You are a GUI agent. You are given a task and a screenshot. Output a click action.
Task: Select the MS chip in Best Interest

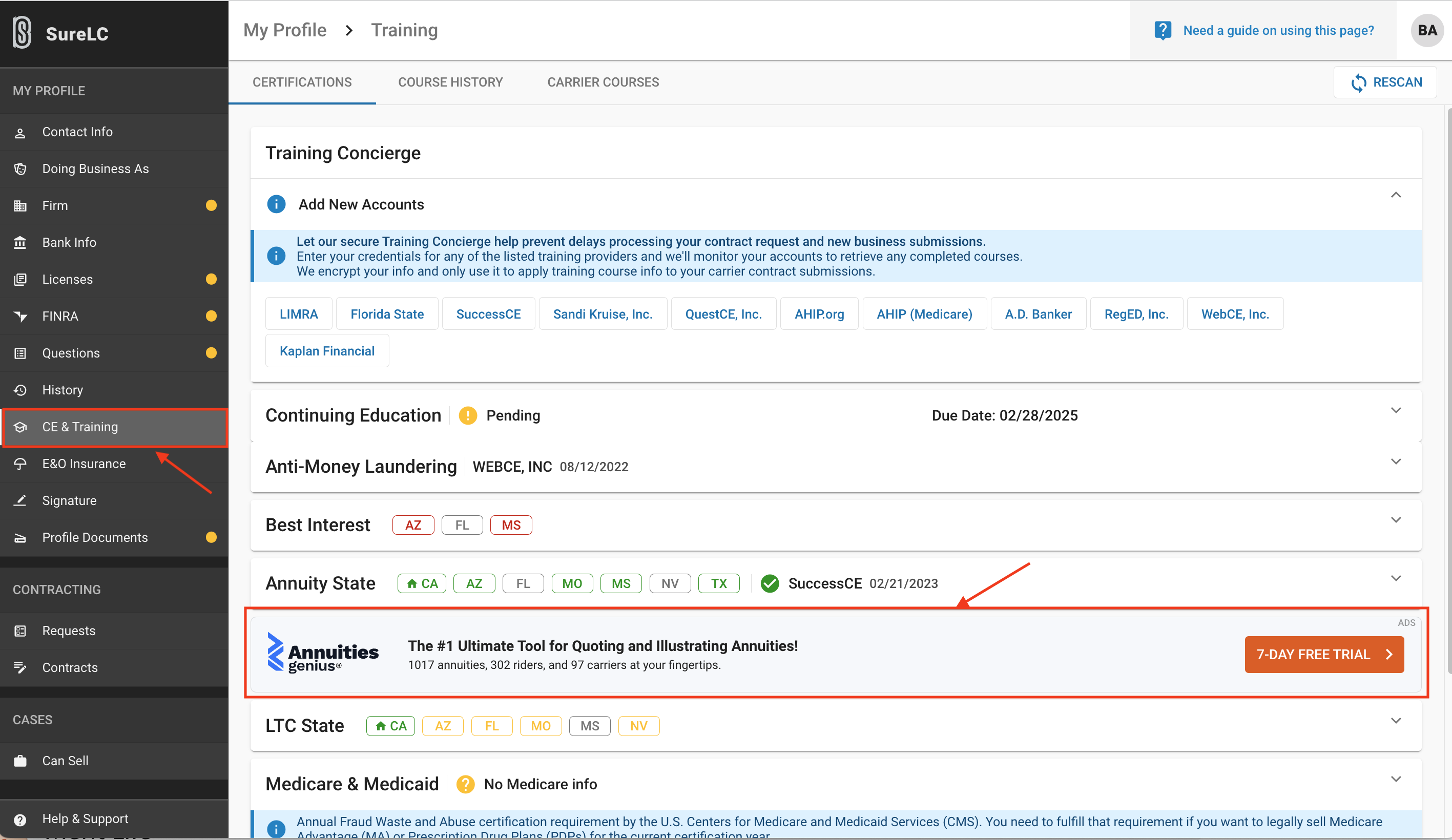[x=511, y=526]
